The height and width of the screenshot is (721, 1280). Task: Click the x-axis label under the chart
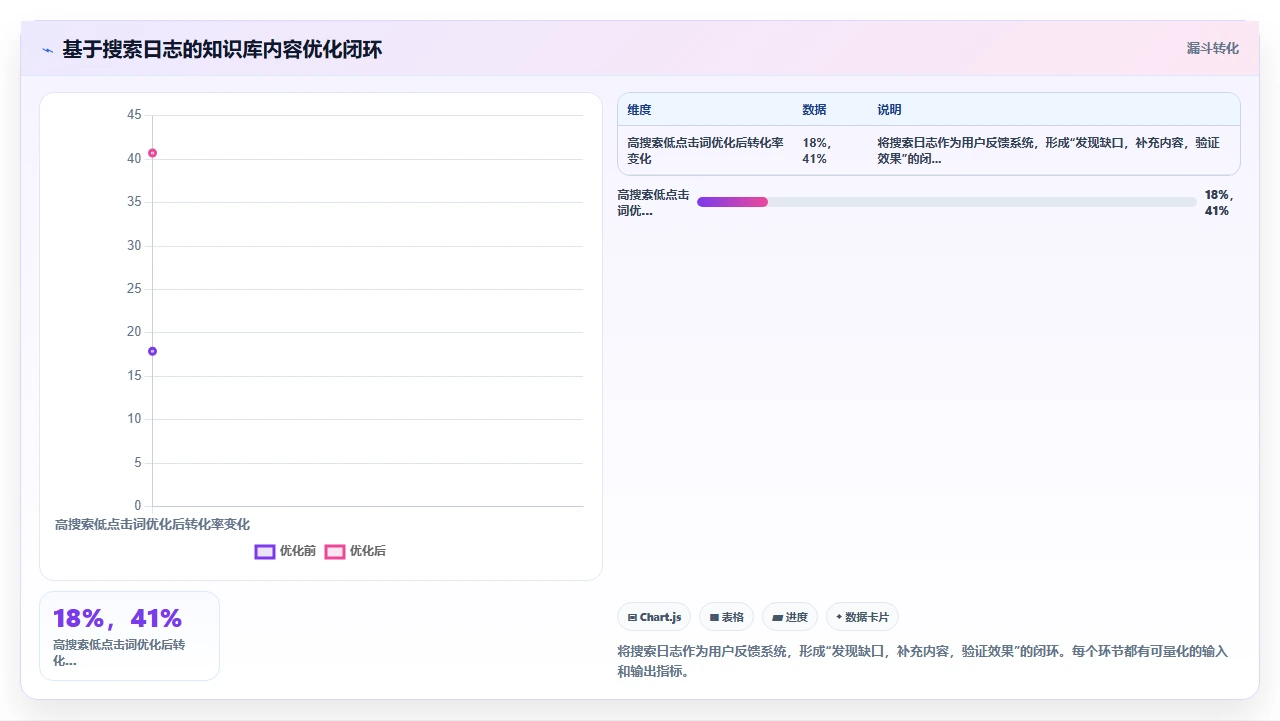[152, 524]
